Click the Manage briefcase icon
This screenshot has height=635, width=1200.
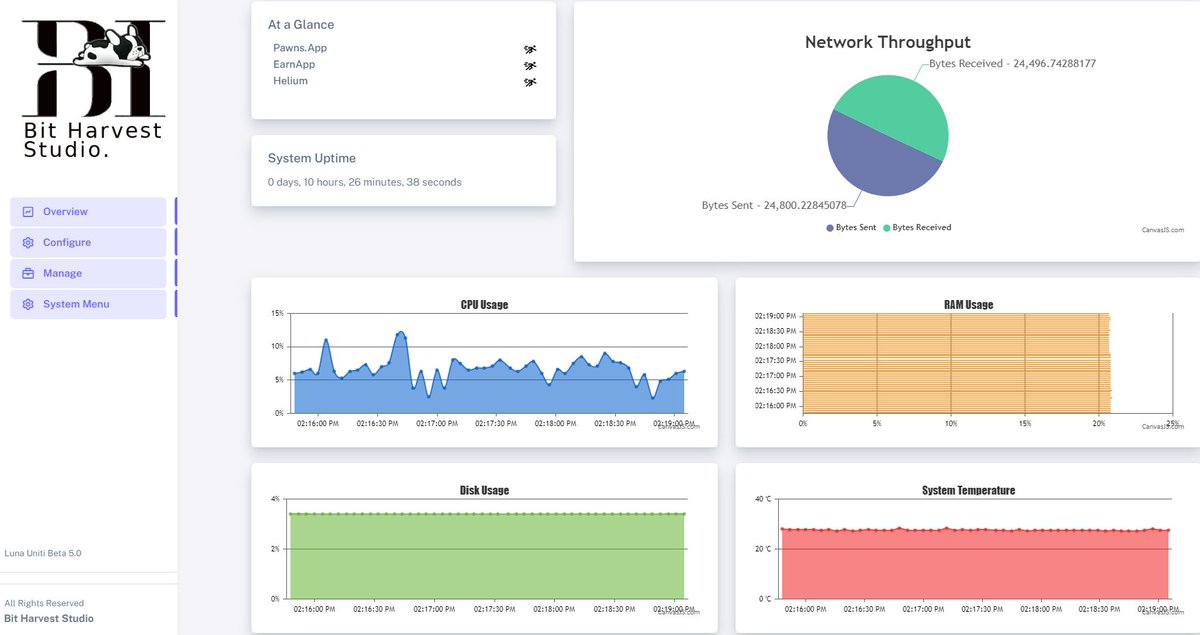click(28, 274)
